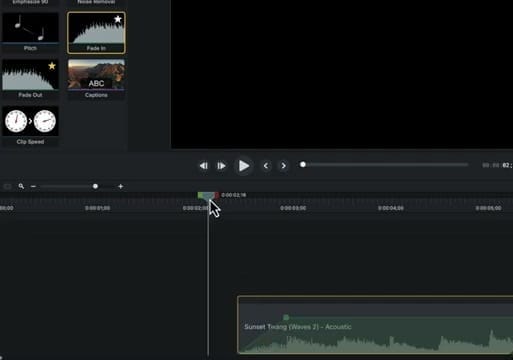The image size is (513, 360).
Task: Click the green playhead in-point handle
Action: (200, 195)
